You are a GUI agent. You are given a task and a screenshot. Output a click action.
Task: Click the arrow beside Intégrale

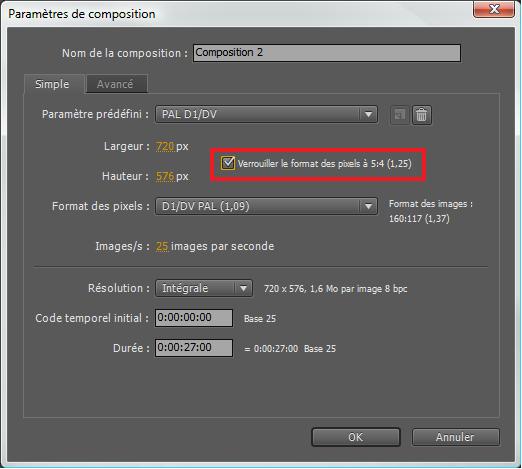(x=244, y=288)
